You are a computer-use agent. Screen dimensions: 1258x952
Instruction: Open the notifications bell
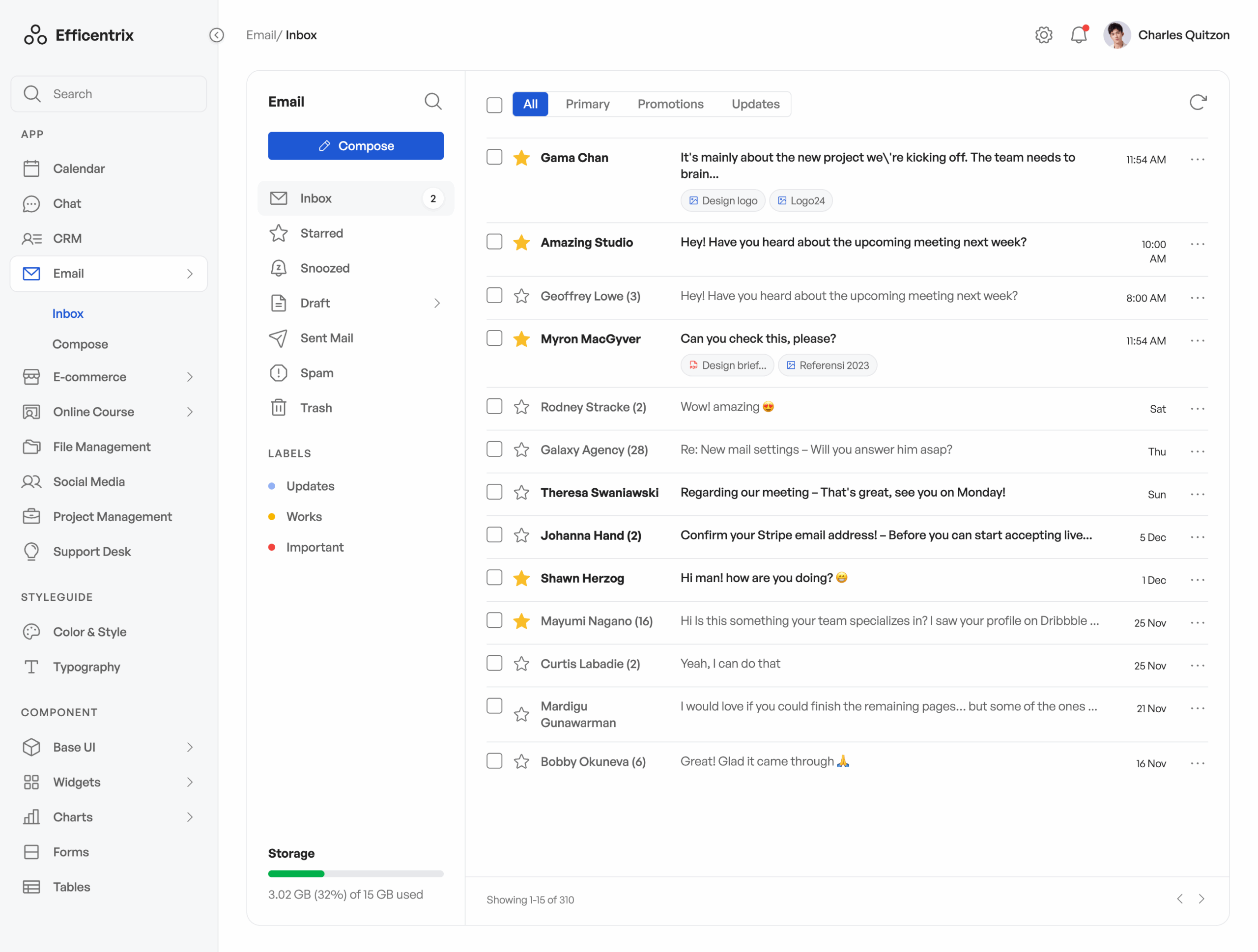click(1078, 35)
